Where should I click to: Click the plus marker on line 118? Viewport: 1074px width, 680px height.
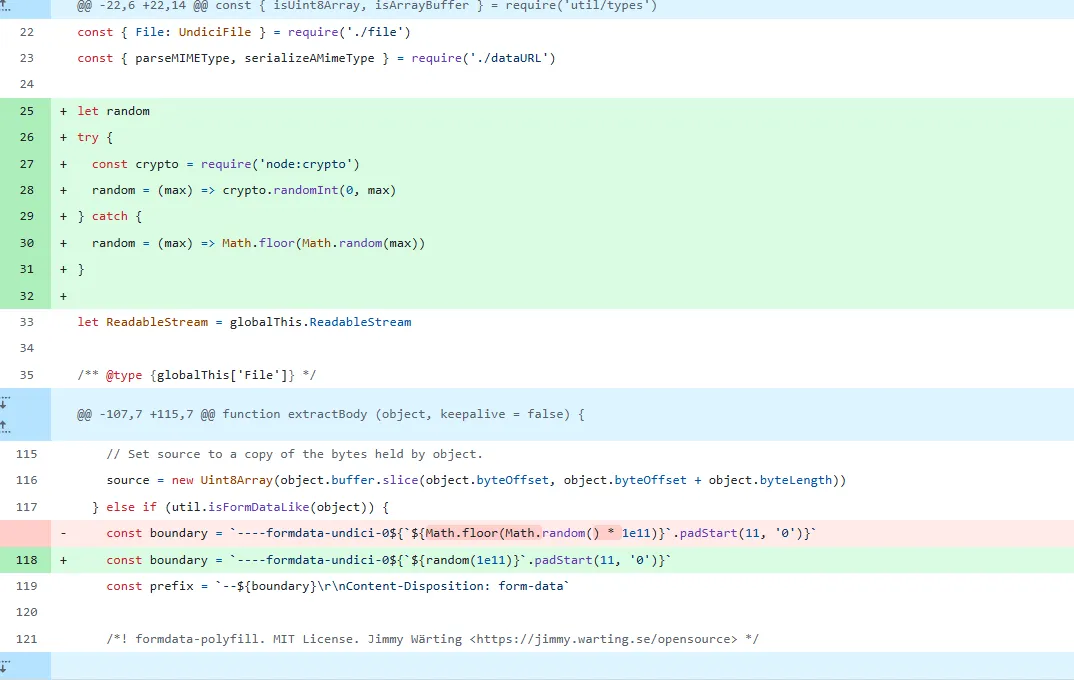(64, 560)
